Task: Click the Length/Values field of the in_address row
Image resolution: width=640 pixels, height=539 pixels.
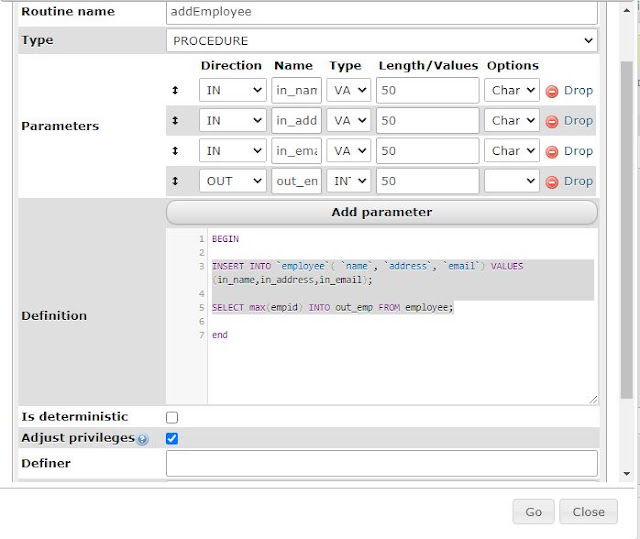Action: (x=427, y=120)
